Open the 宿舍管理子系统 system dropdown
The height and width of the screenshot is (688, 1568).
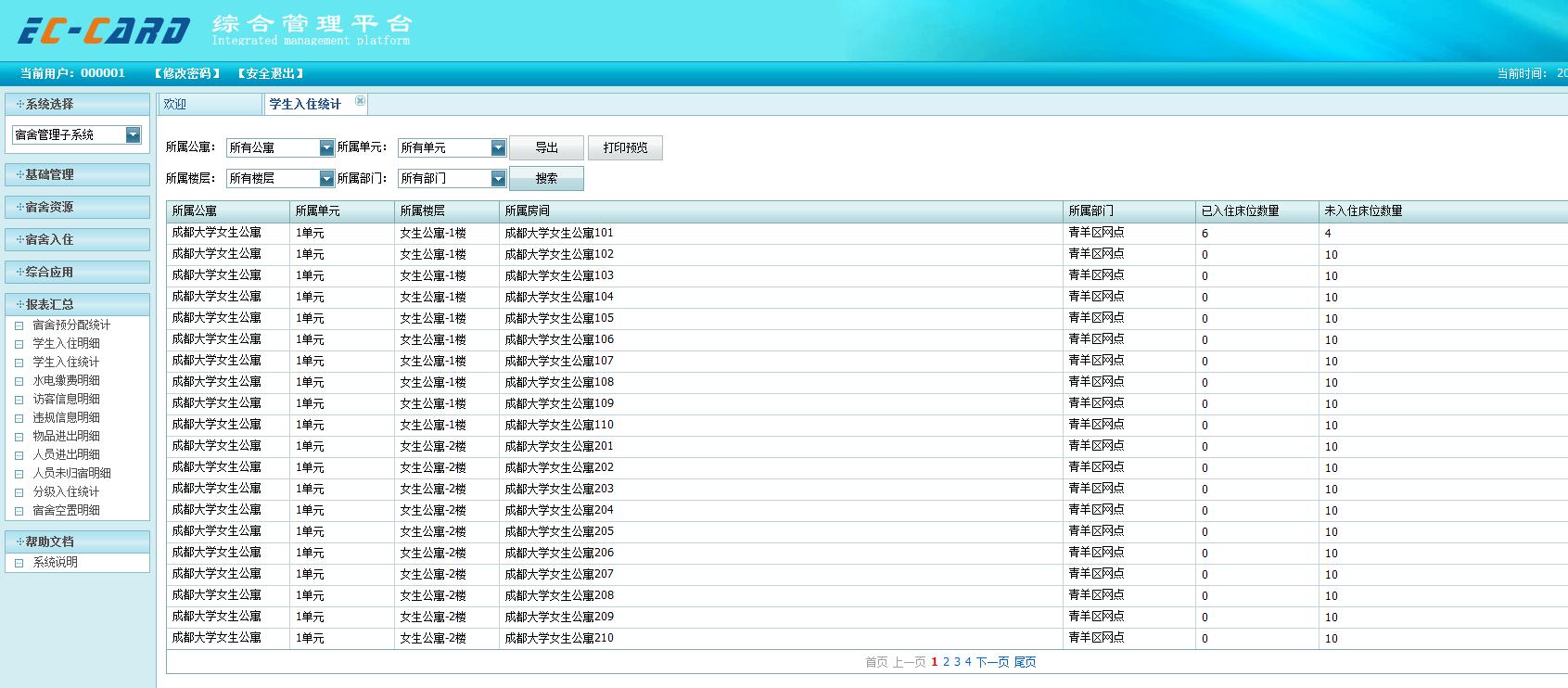pos(133,135)
